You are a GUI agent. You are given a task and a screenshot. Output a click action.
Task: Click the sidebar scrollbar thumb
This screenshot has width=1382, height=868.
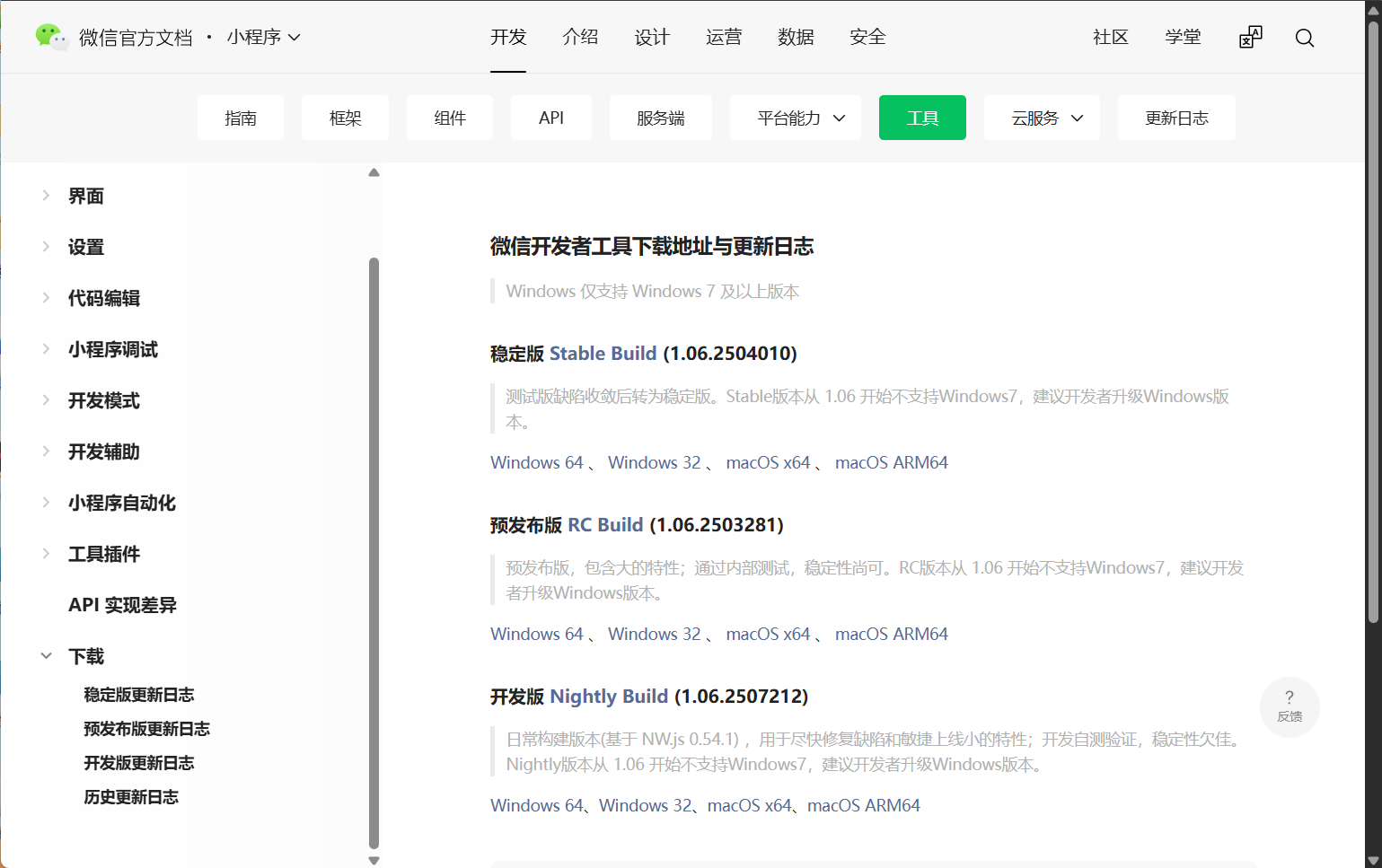click(x=374, y=553)
